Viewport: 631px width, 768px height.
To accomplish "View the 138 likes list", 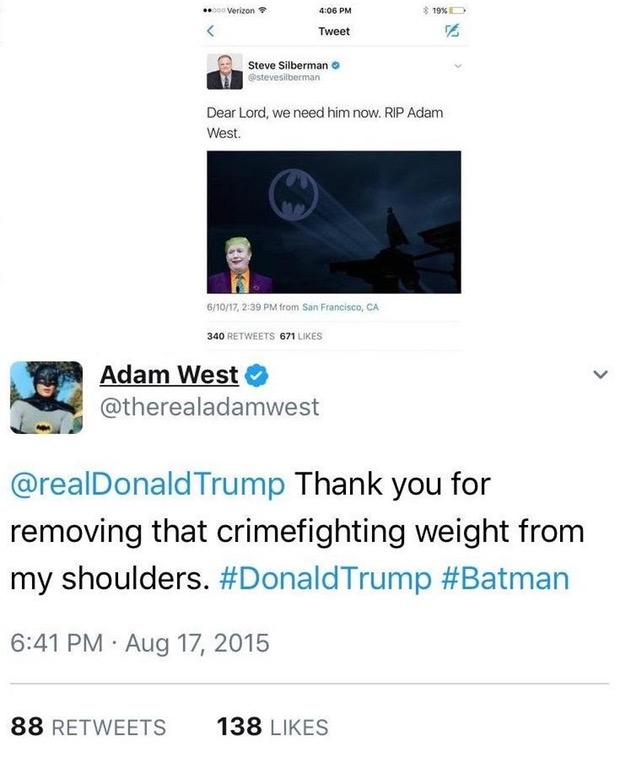I will tap(272, 727).
